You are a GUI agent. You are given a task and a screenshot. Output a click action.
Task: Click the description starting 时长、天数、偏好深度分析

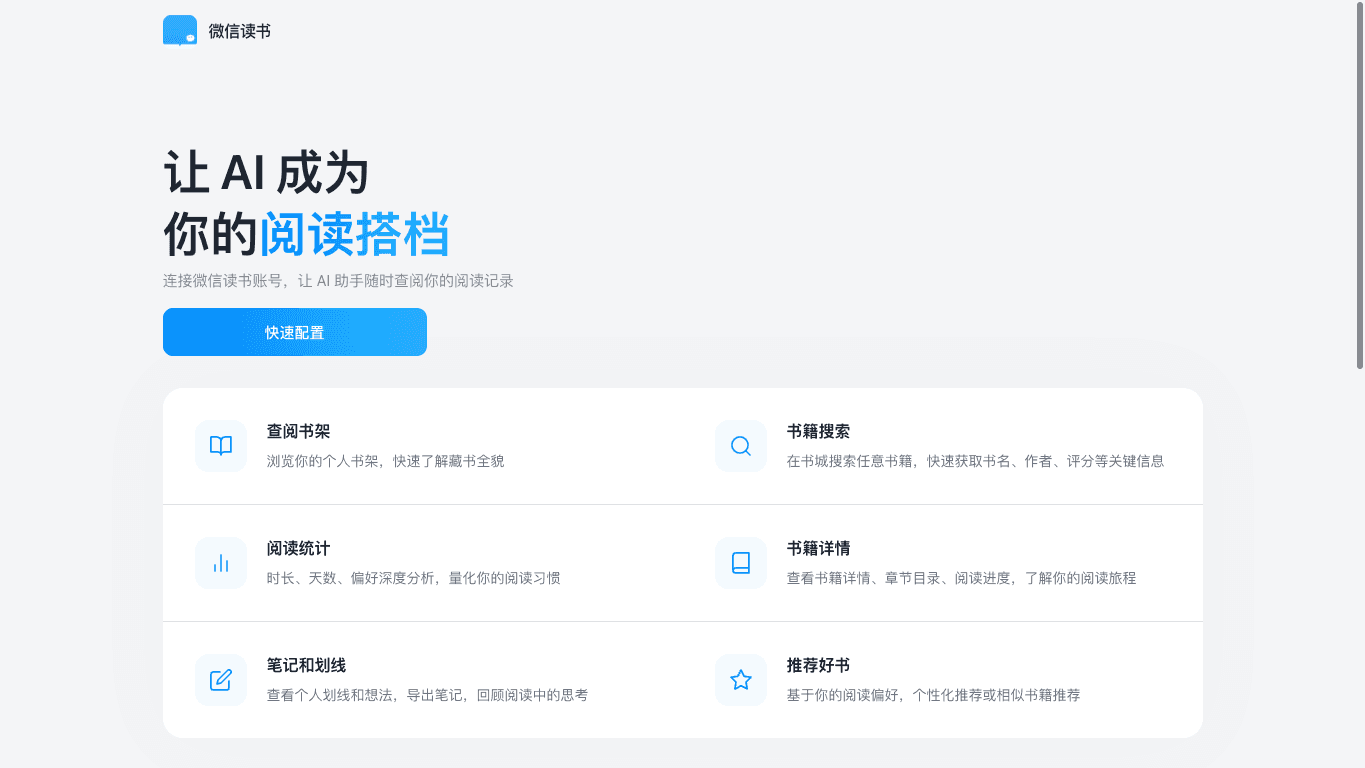coord(414,578)
